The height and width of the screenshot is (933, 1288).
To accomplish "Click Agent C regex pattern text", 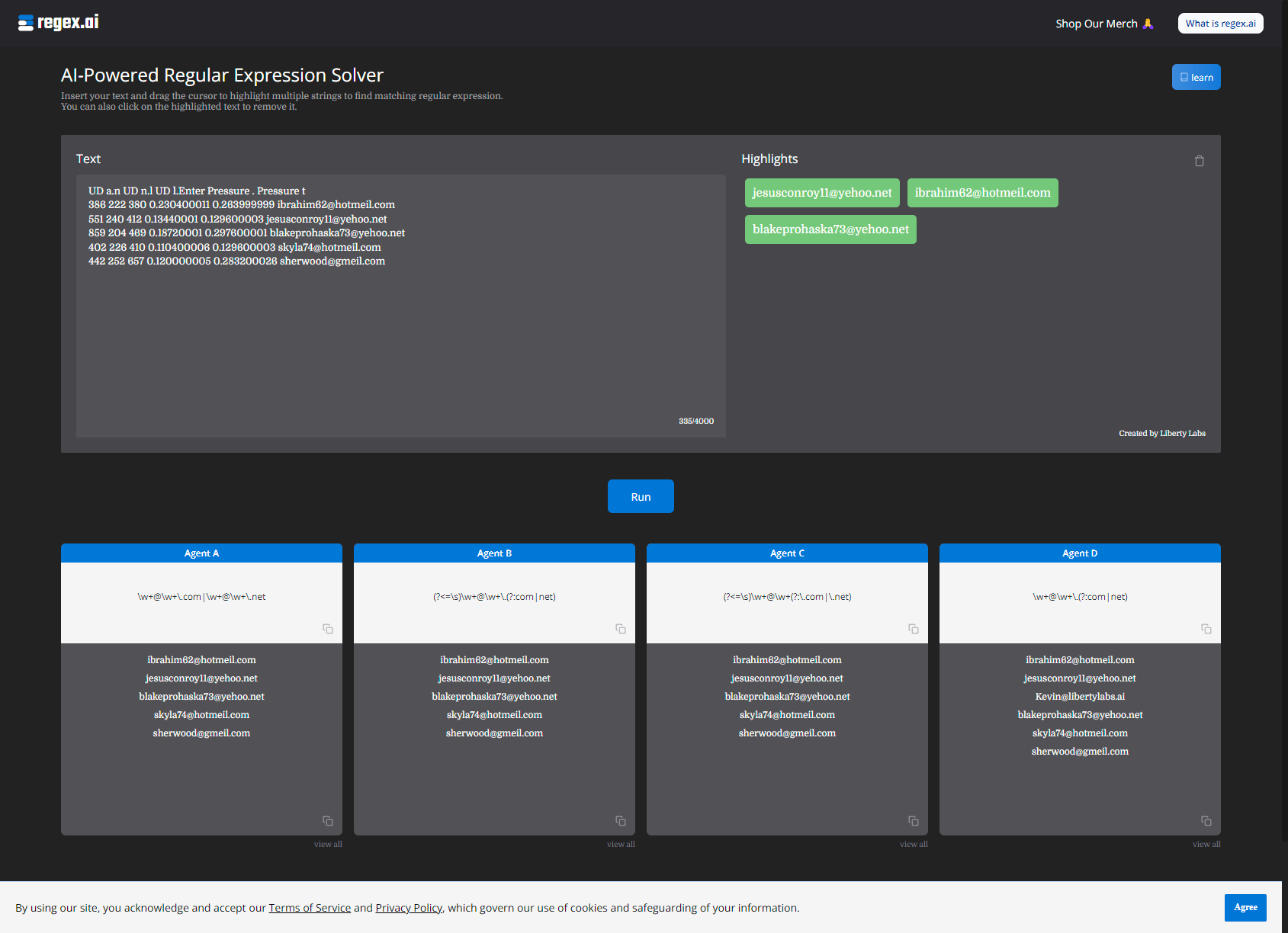I will (787, 597).
